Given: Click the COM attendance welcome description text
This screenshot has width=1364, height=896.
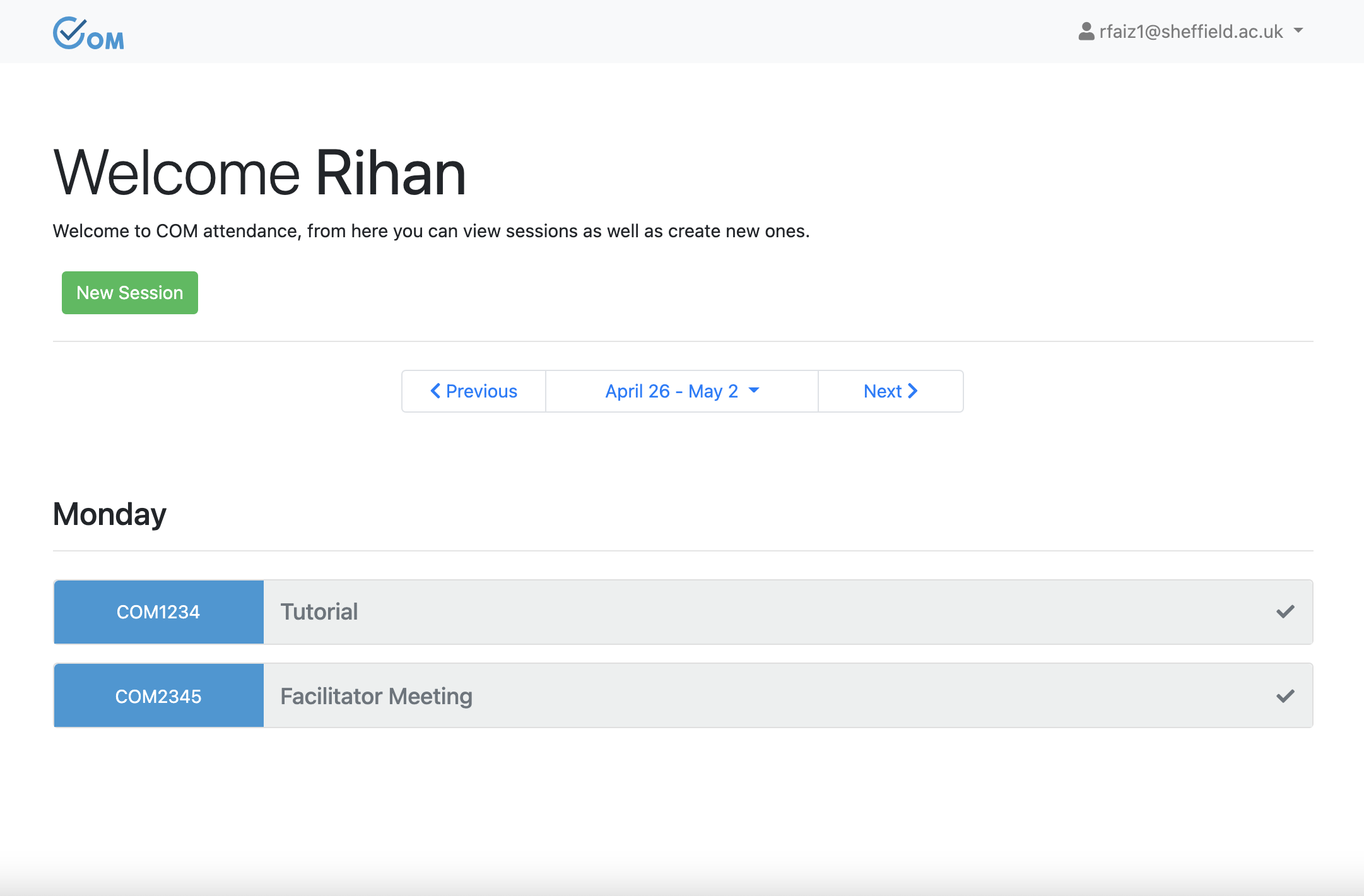Looking at the screenshot, I should coord(431,231).
